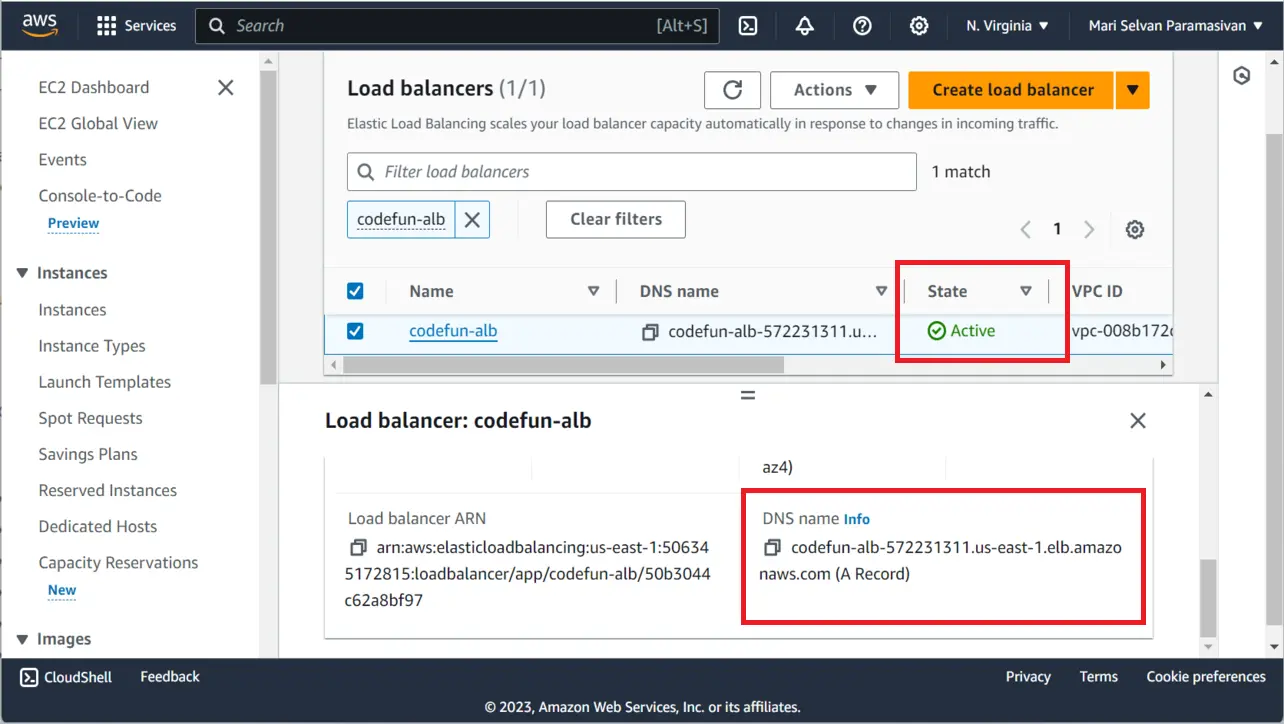Copy DNS name in codefun-alb table row
This screenshot has height=724, width=1284.
click(x=650, y=332)
